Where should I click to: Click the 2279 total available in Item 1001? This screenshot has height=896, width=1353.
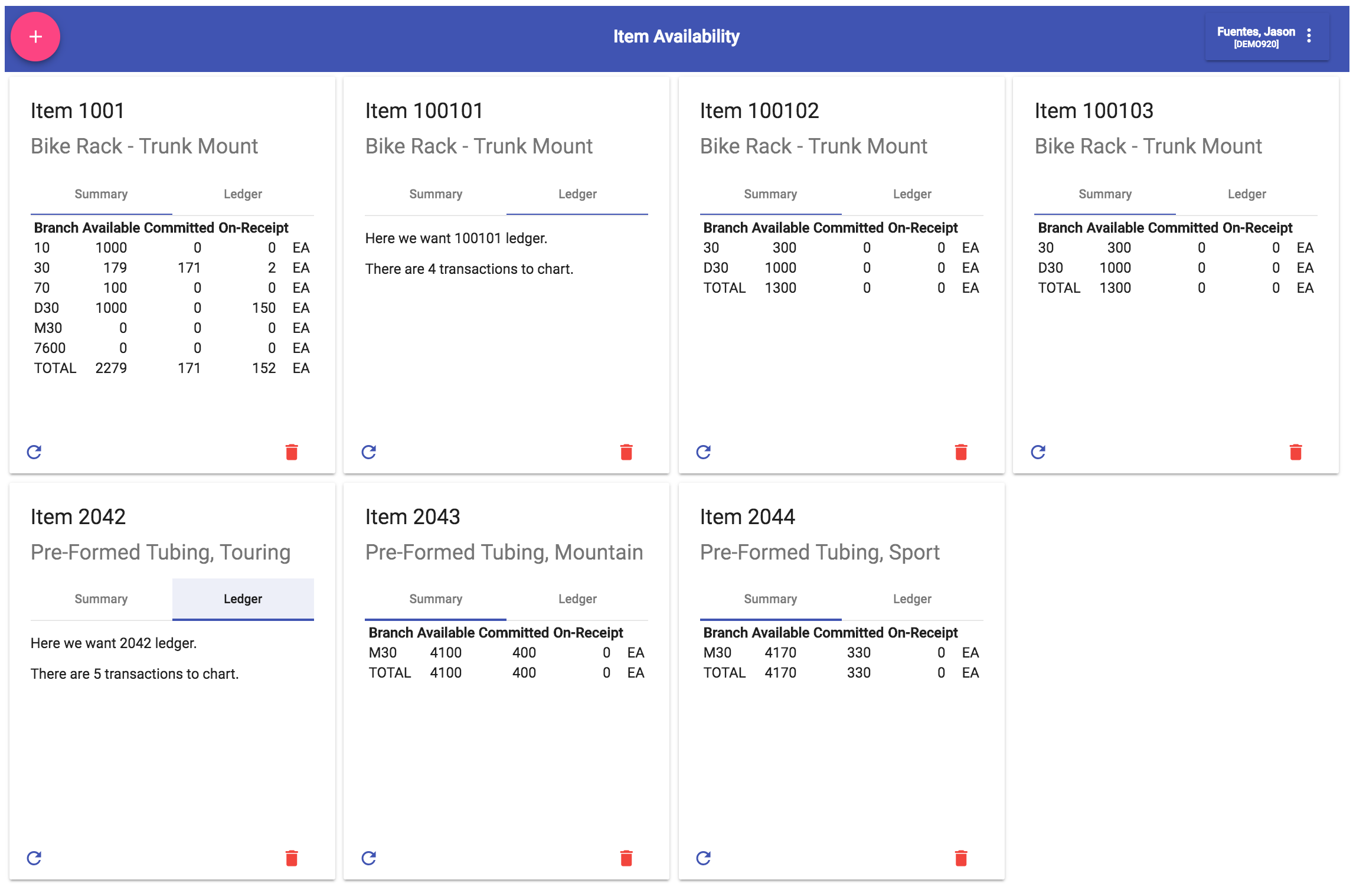click(111, 368)
